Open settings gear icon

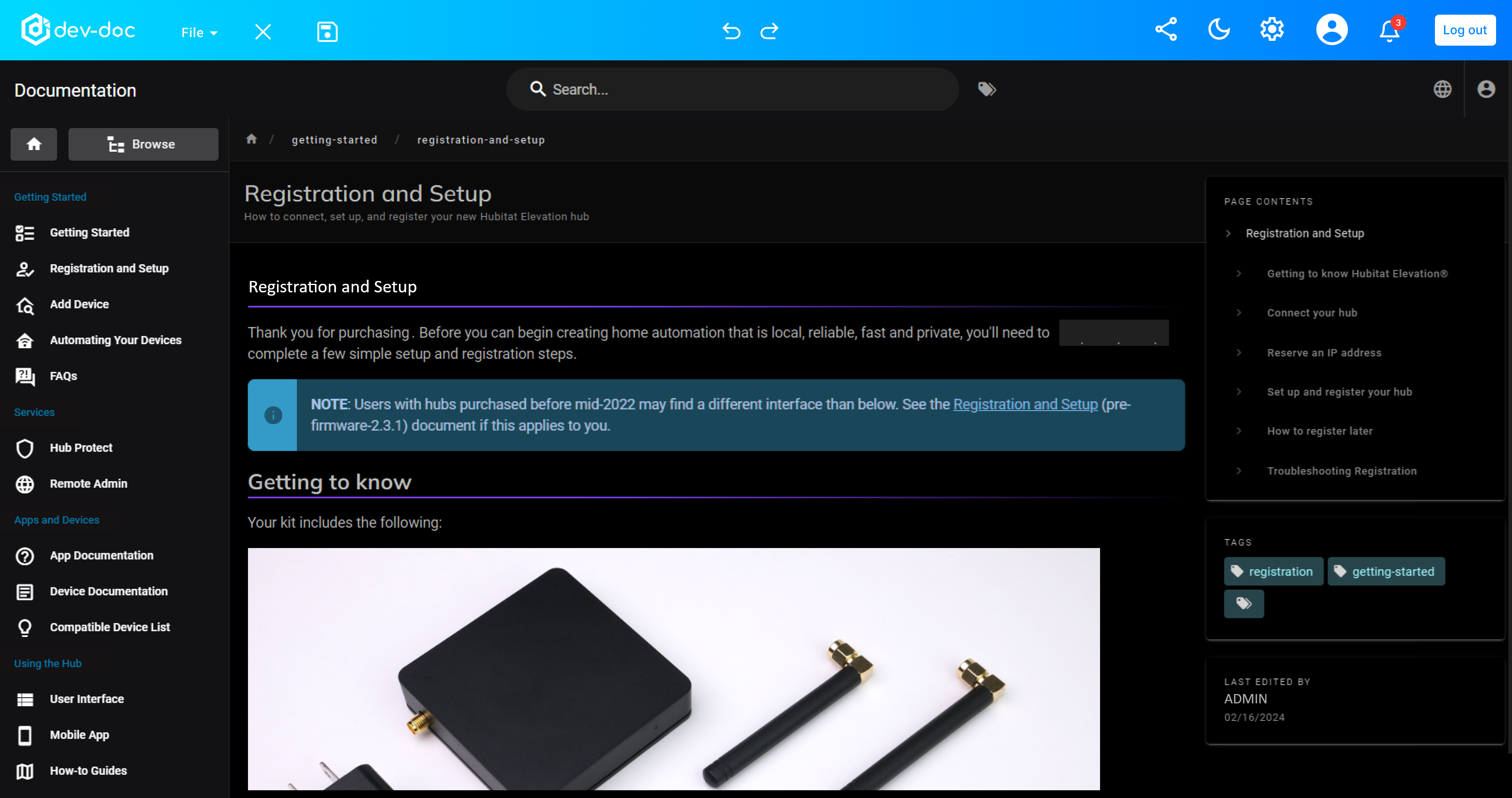(x=1272, y=29)
